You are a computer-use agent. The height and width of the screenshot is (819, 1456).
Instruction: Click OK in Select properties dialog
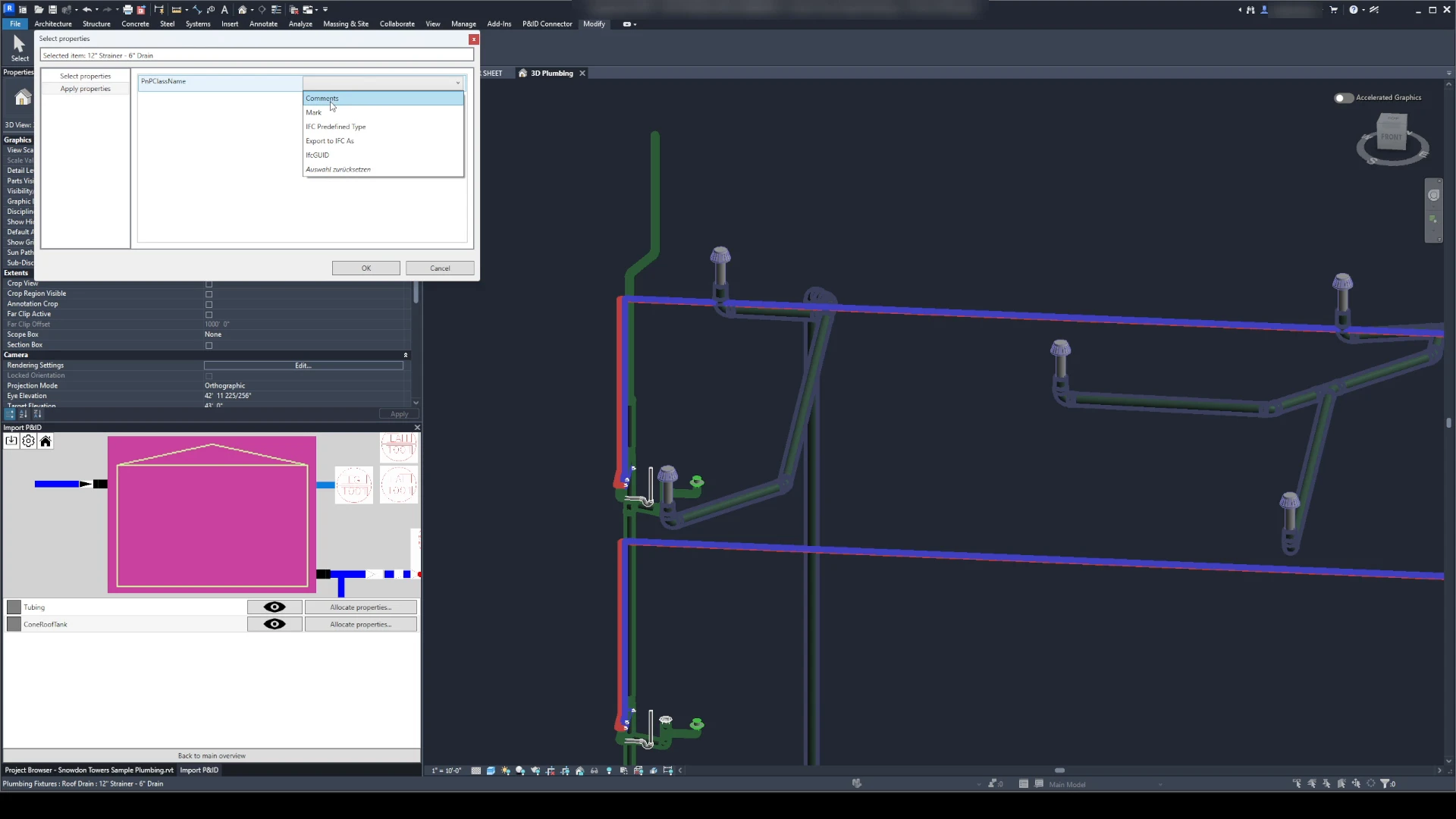pyautogui.click(x=366, y=268)
